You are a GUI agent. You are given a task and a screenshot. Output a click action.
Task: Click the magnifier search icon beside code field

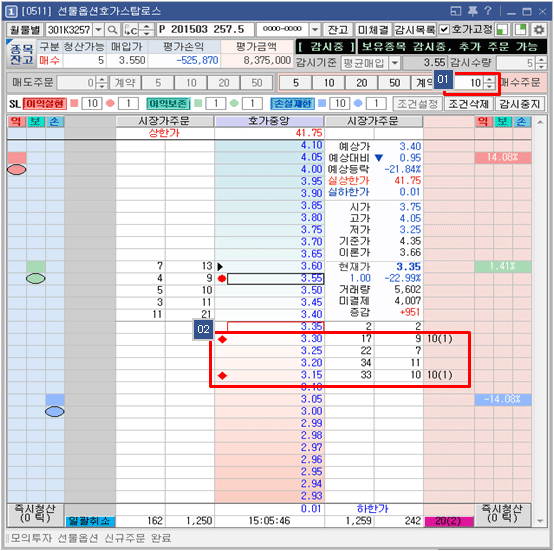click(112, 30)
